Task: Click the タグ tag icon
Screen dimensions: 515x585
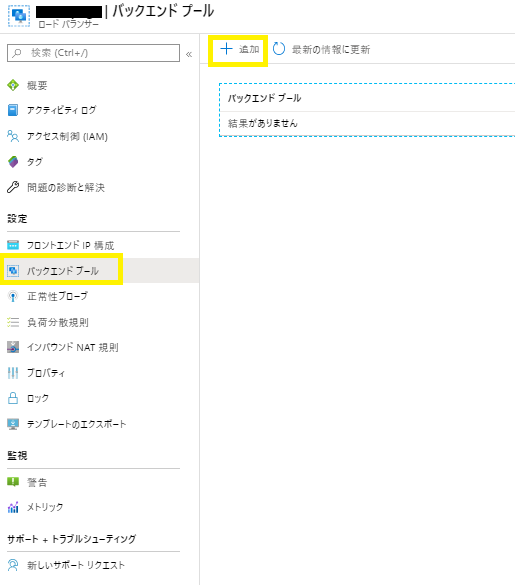Action: tap(13, 162)
